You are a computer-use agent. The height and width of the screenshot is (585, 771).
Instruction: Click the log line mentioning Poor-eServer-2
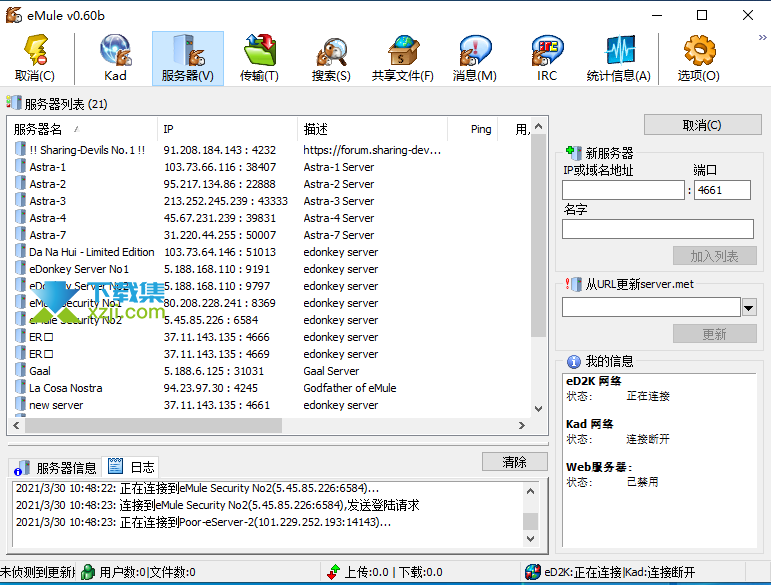204,522
